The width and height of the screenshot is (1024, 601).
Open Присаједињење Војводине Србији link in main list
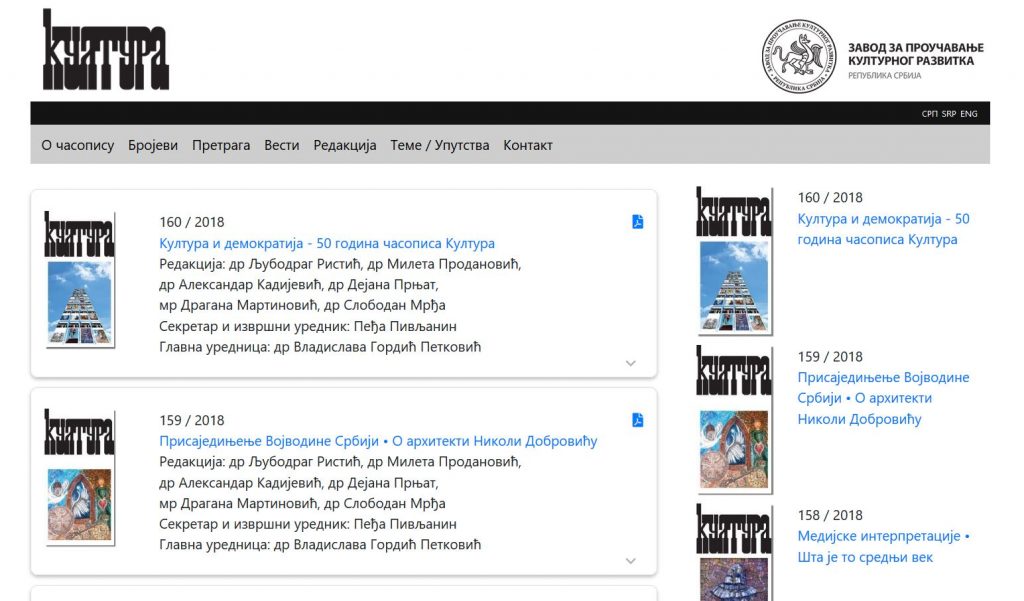tap(378, 441)
